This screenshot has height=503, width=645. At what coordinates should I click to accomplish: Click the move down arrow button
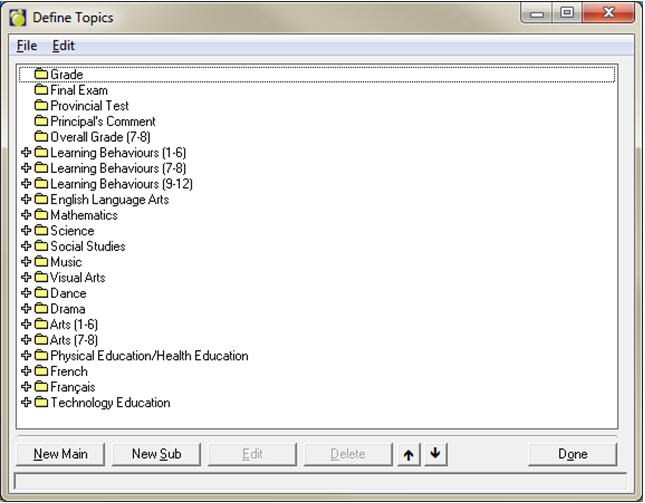435,454
